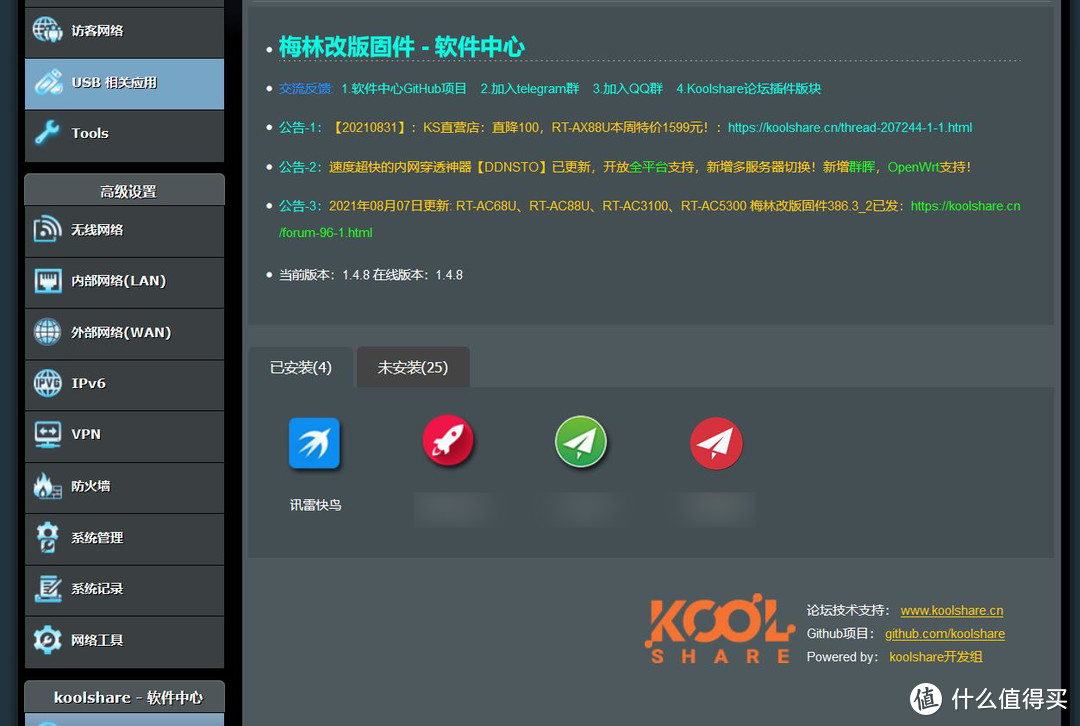Visit the www.koolshare.cn support link
This screenshot has height=726, width=1080.
click(951, 610)
